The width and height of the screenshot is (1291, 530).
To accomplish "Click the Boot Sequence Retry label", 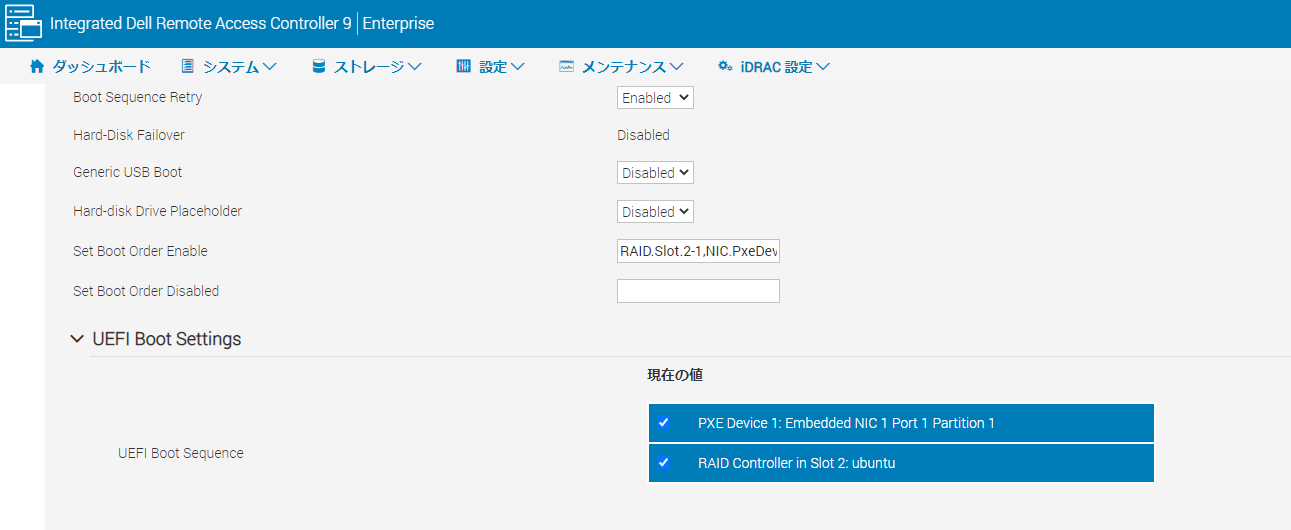I will 137,97.
